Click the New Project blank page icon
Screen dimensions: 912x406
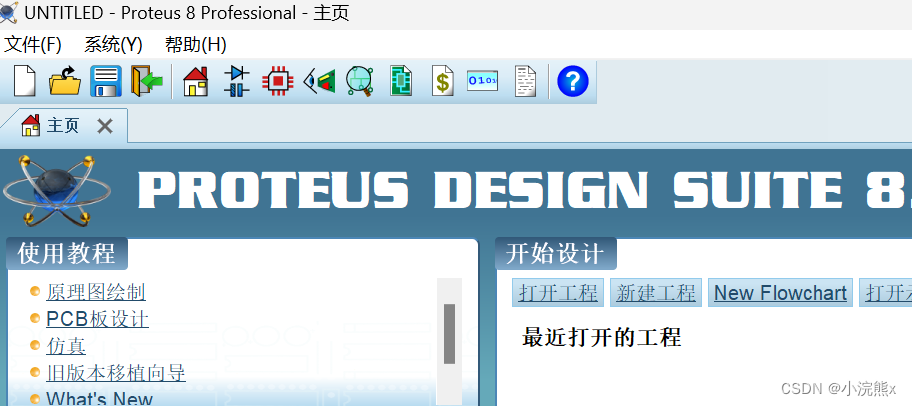click(x=24, y=81)
